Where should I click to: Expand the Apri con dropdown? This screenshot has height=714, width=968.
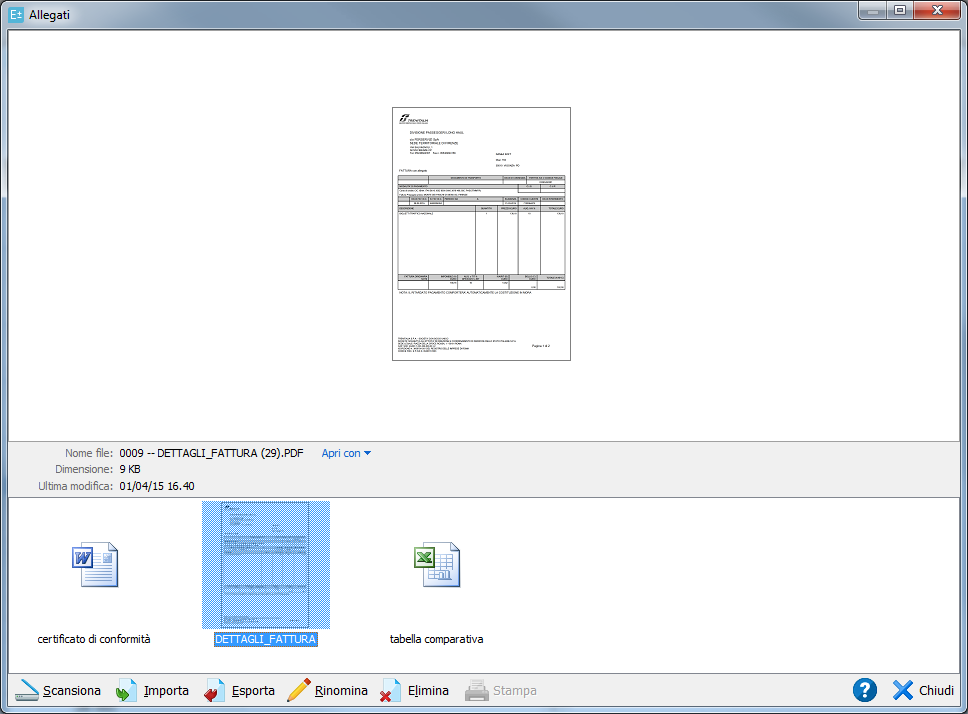(x=346, y=453)
